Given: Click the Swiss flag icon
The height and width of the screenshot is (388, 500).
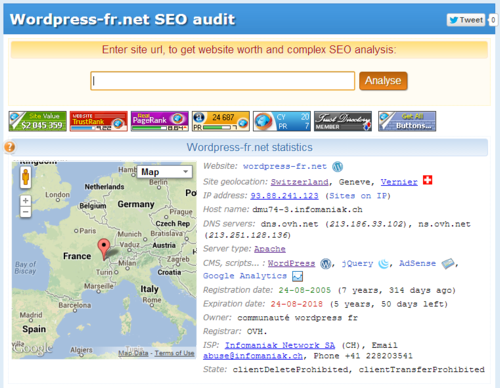Looking at the screenshot, I should pos(427,180).
